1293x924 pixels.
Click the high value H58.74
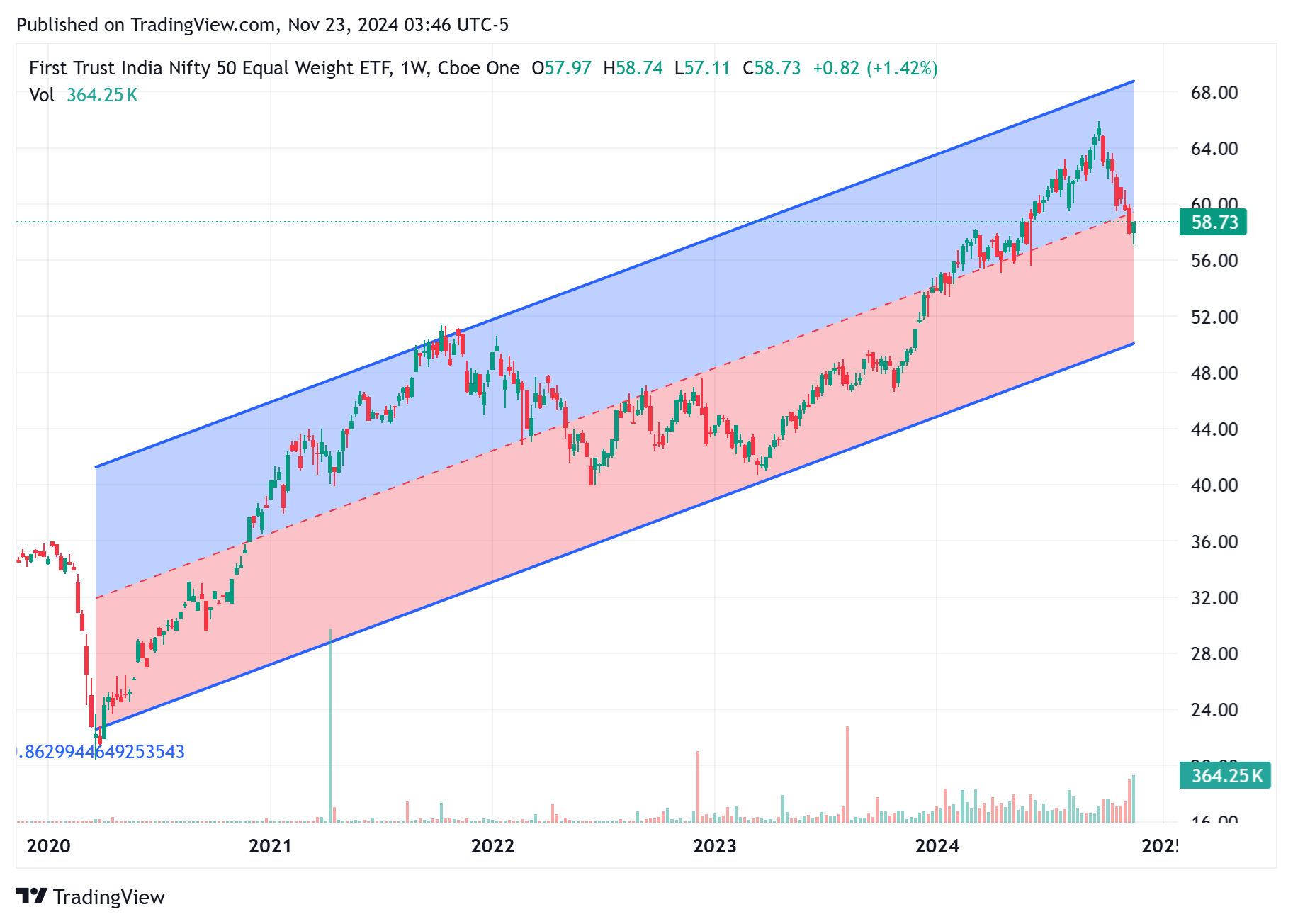[x=633, y=68]
